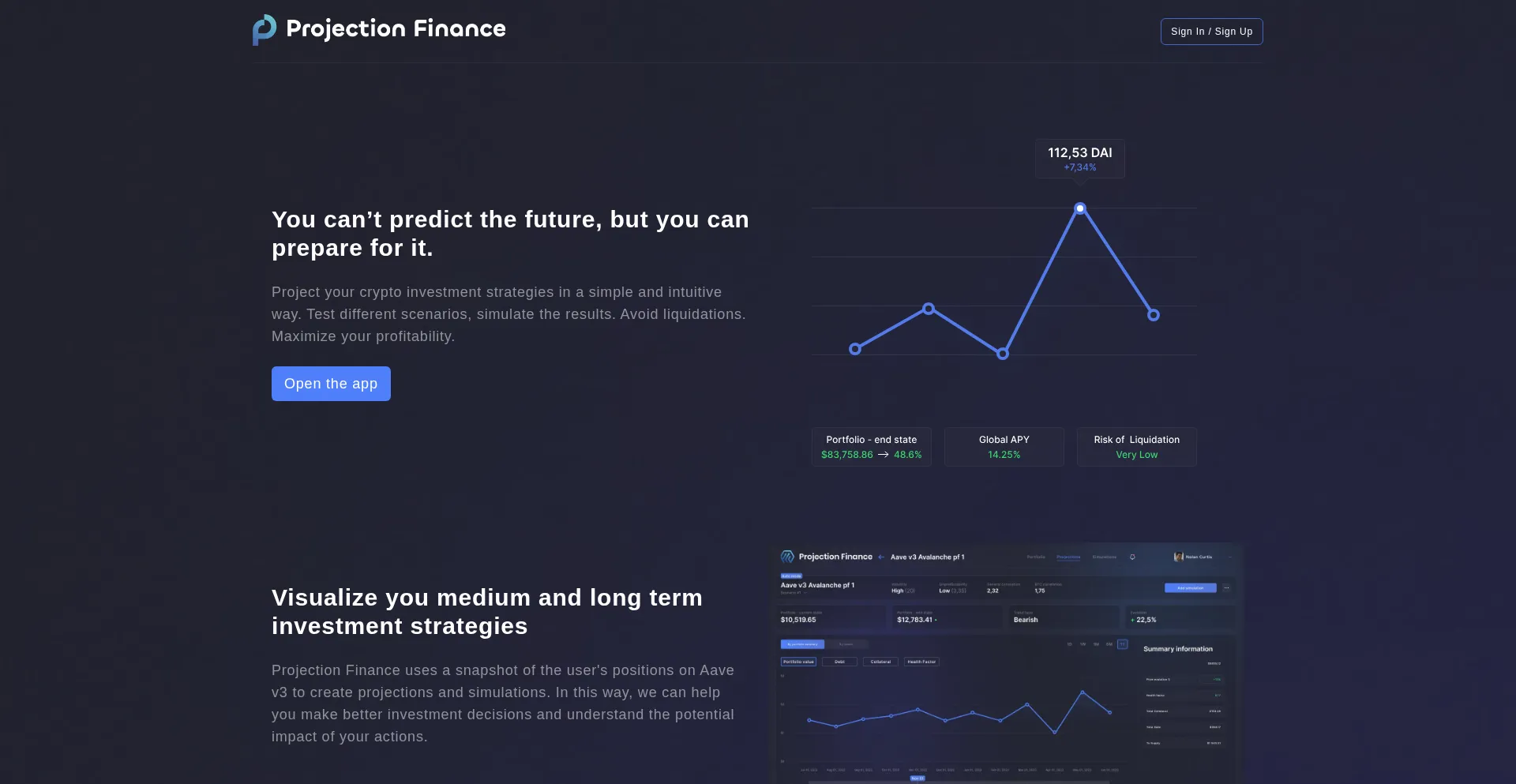The height and width of the screenshot is (784, 1516).
Task: Open the Simulations tab in the preview
Action: (1105, 557)
